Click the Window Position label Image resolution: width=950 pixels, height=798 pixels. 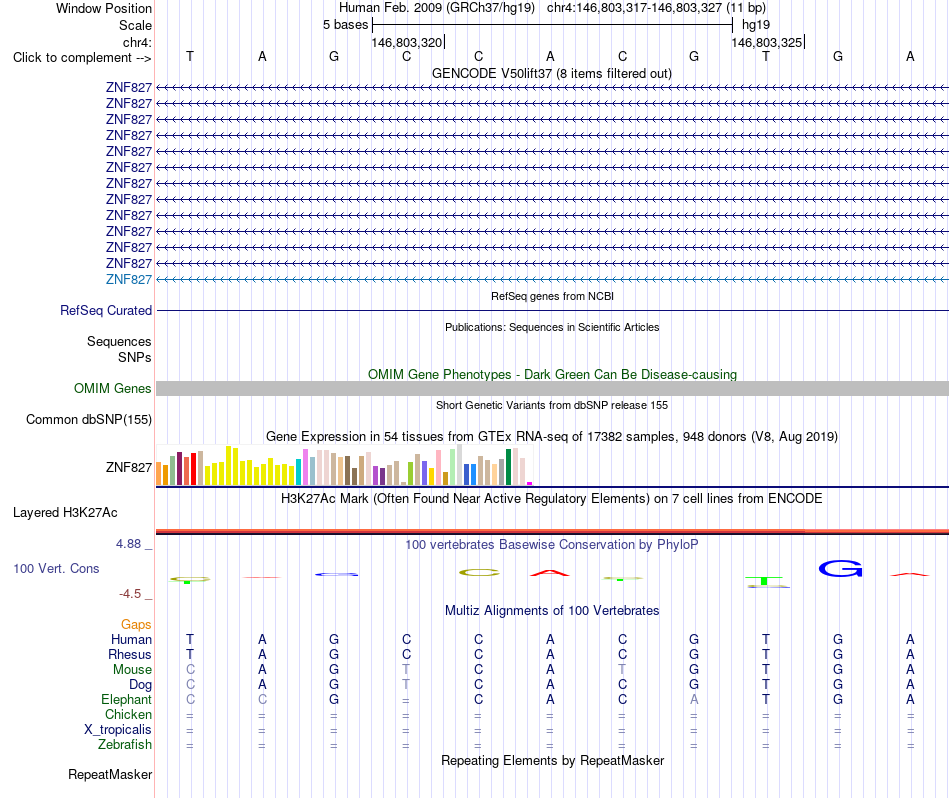(x=104, y=8)
